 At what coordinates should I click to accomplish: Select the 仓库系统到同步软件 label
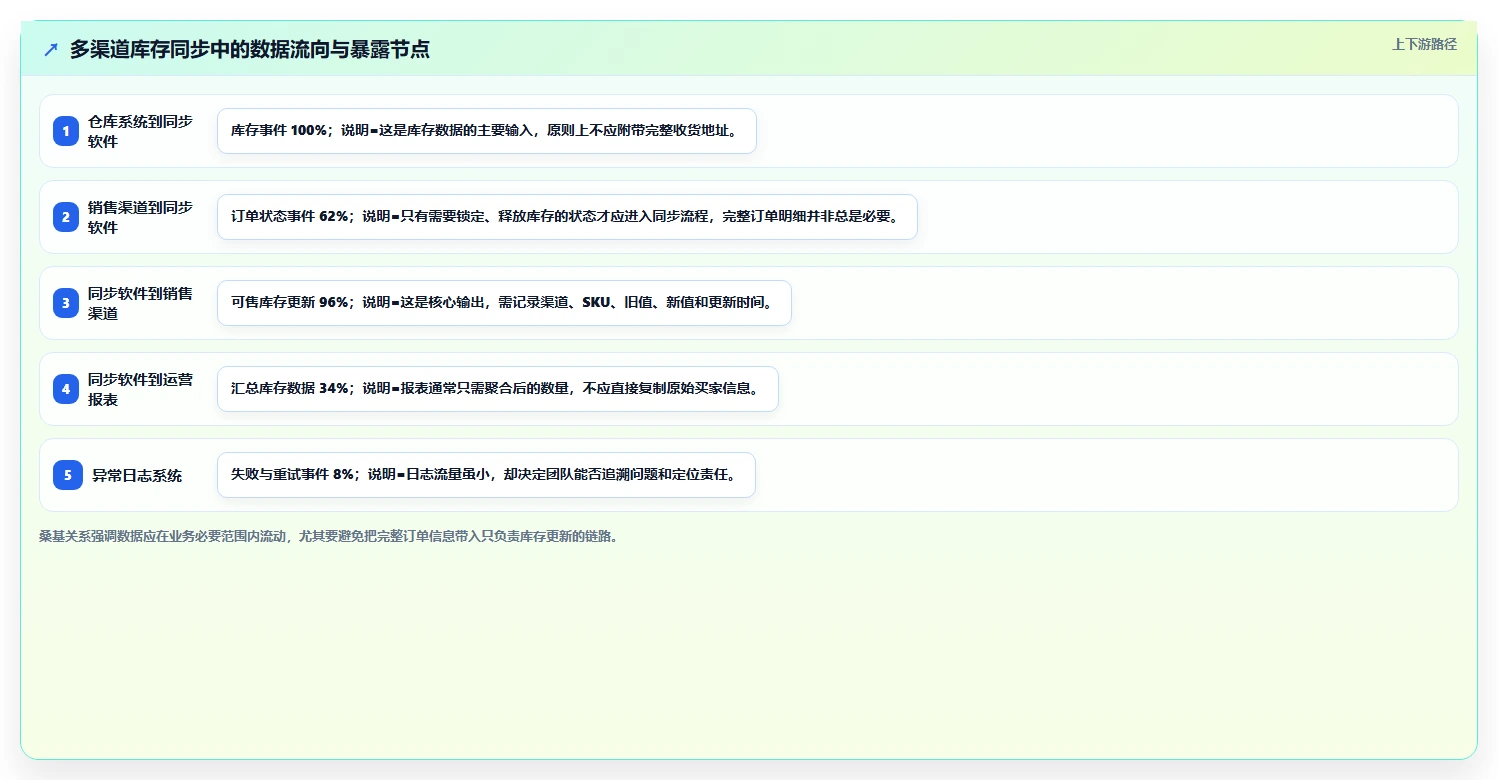(x=140, y=131)
